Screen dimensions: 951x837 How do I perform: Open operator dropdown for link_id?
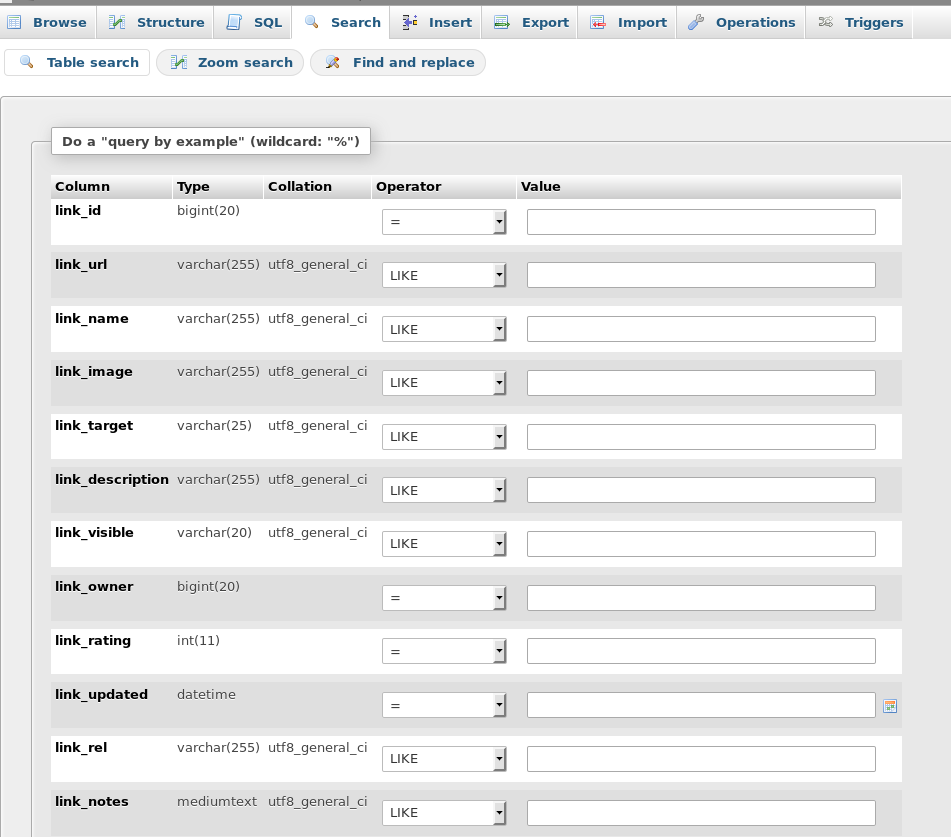[443, 222]
